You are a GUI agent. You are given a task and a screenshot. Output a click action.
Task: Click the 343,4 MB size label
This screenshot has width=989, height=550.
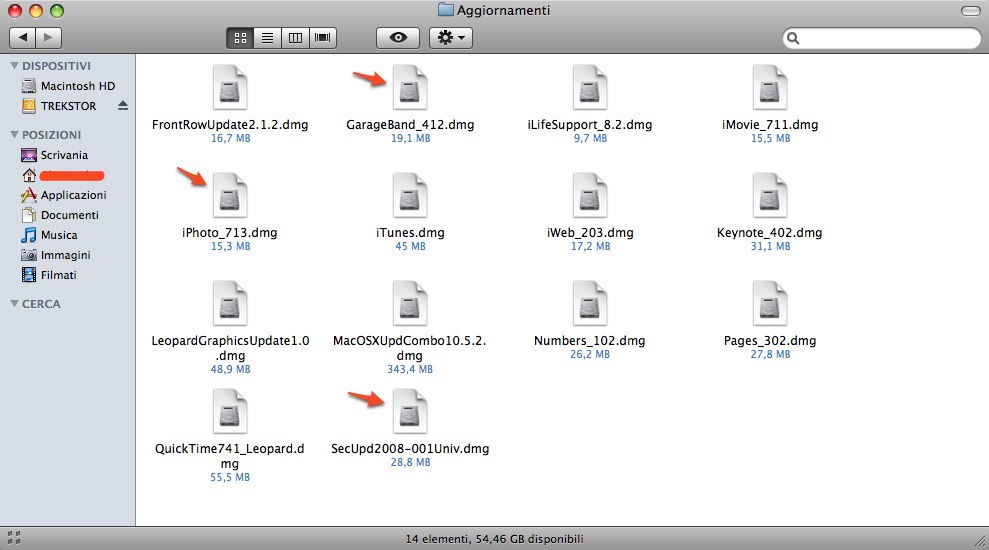410,369
